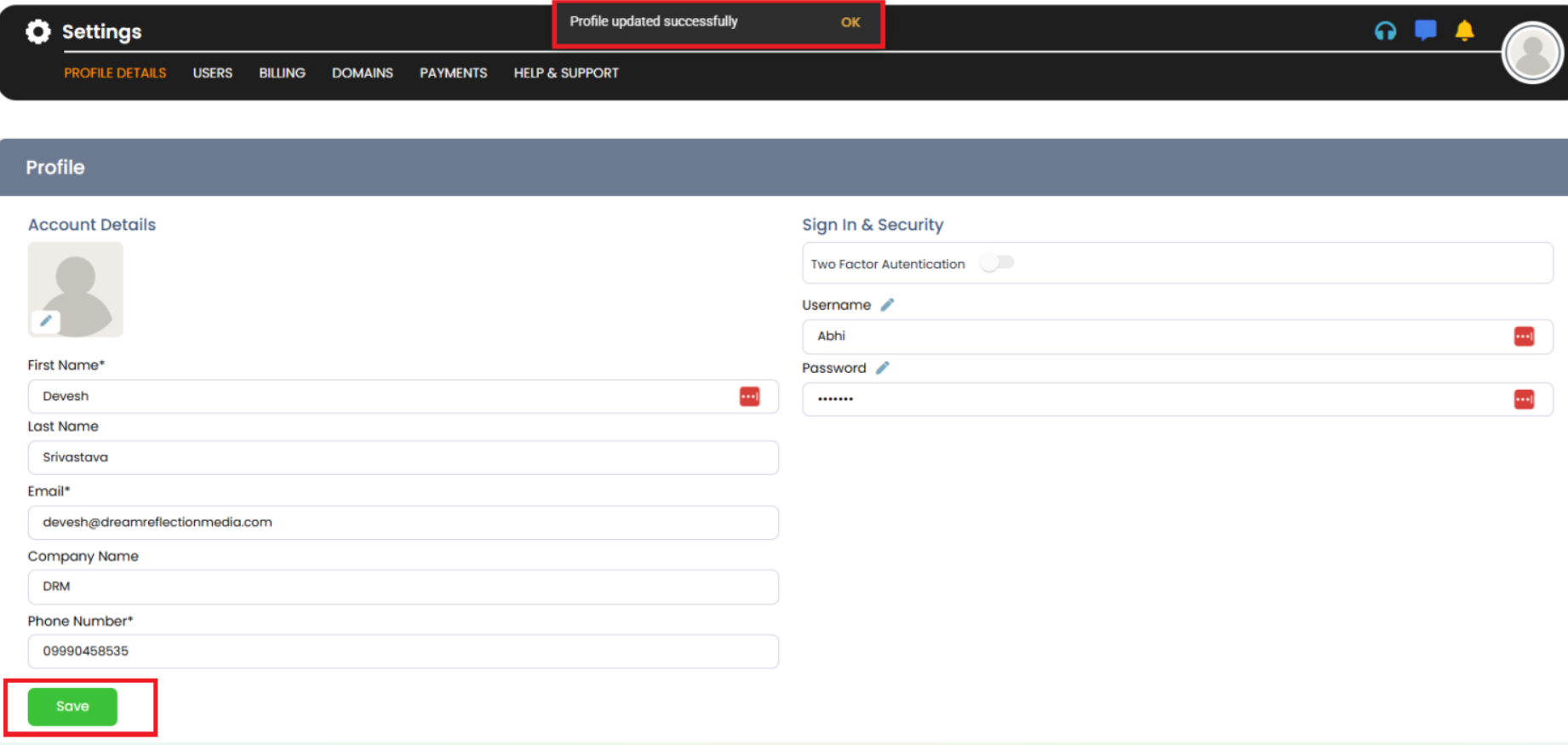Open the chat messages icon

coord(1425,31)
